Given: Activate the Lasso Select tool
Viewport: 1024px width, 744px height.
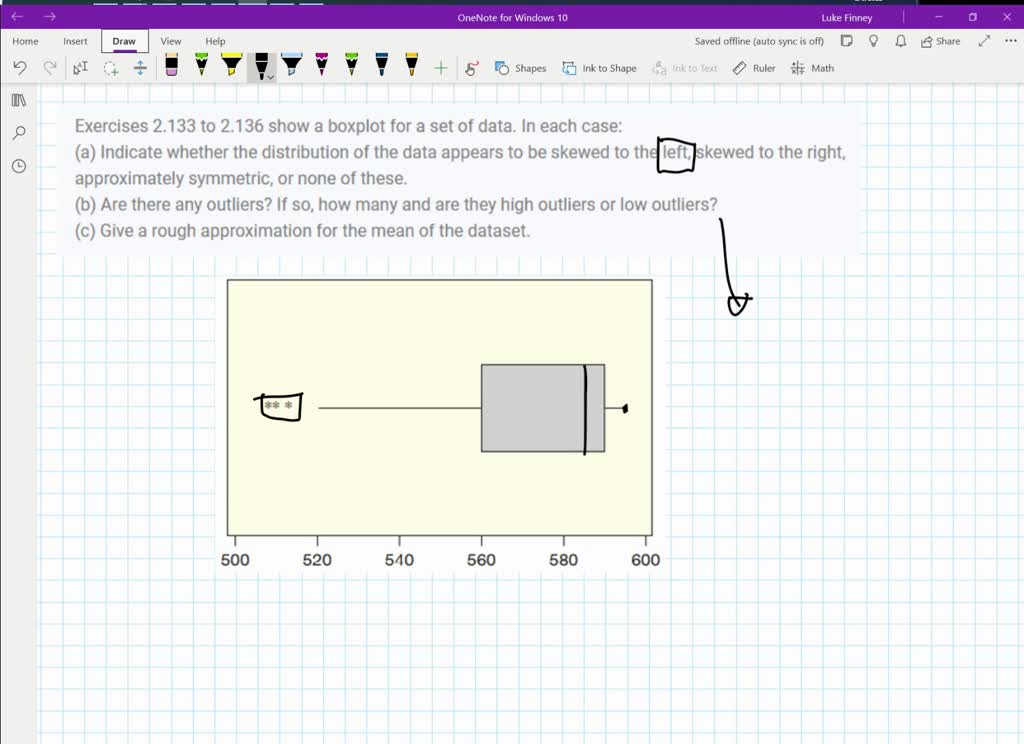Looking at the screenshot, I should click(x=81, y=68).
